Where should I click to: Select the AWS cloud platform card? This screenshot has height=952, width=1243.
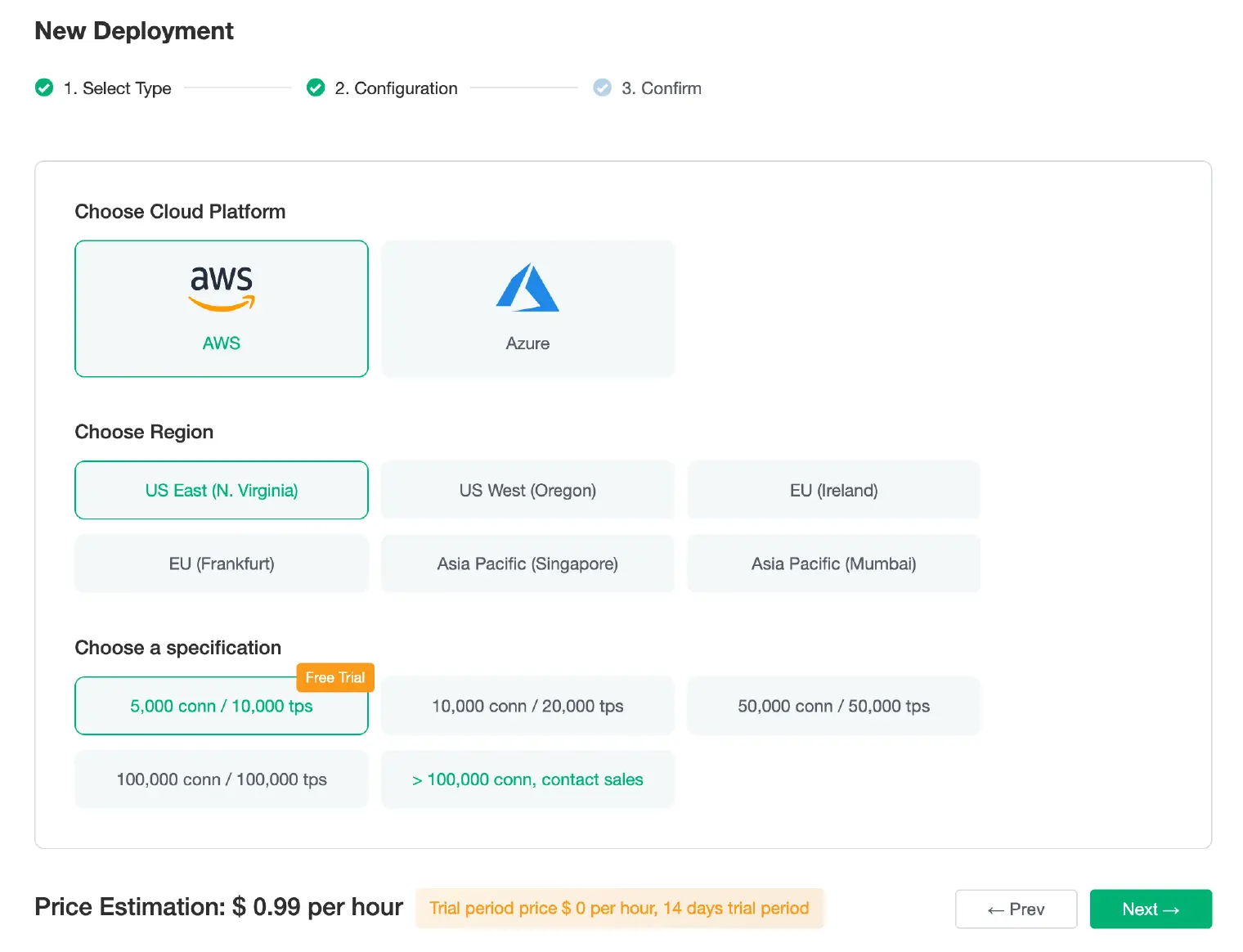tap(222, 308)
